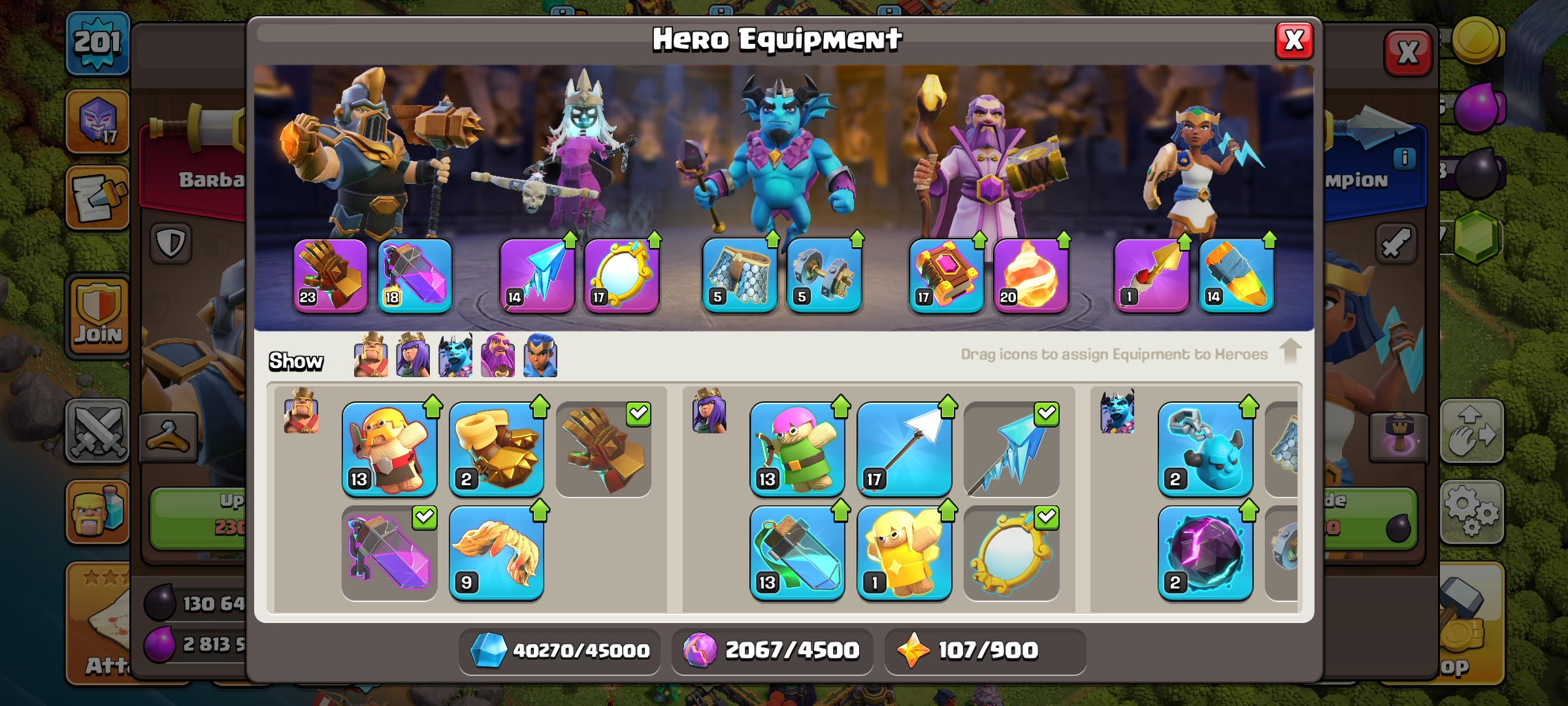Select the Giant Gauntlet in Barbarian King's slot
This screenshot has width=1568, height=706.
click(x=331, y=276)
